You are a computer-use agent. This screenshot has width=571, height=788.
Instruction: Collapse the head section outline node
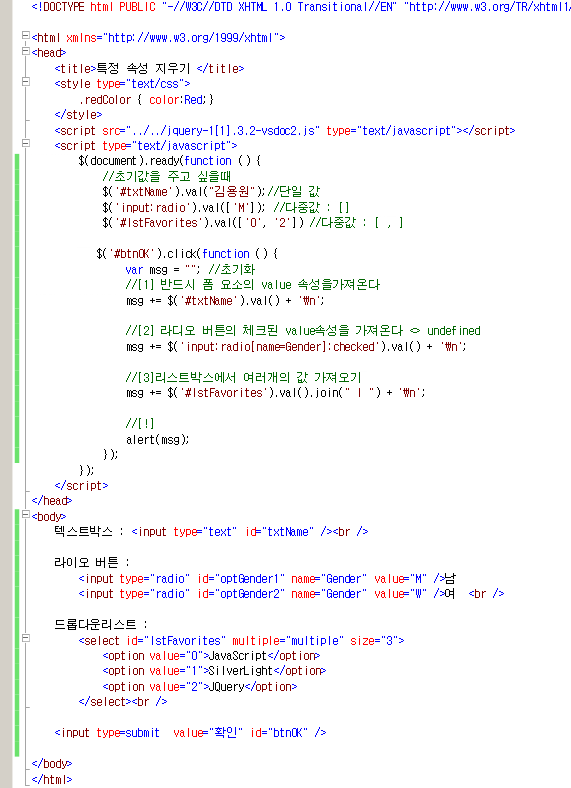[26, 51]
